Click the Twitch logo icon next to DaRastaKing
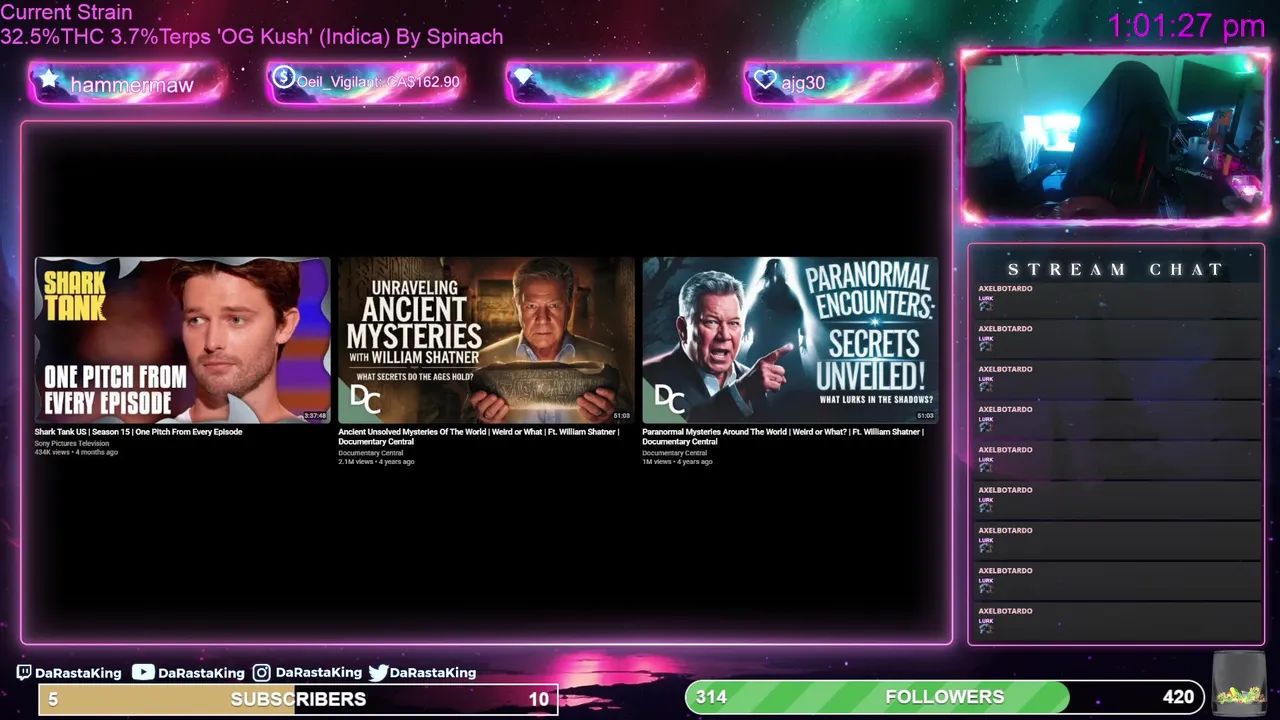Image resolution: width=1280 pixels, height=720 pixels. coord(24,672)
